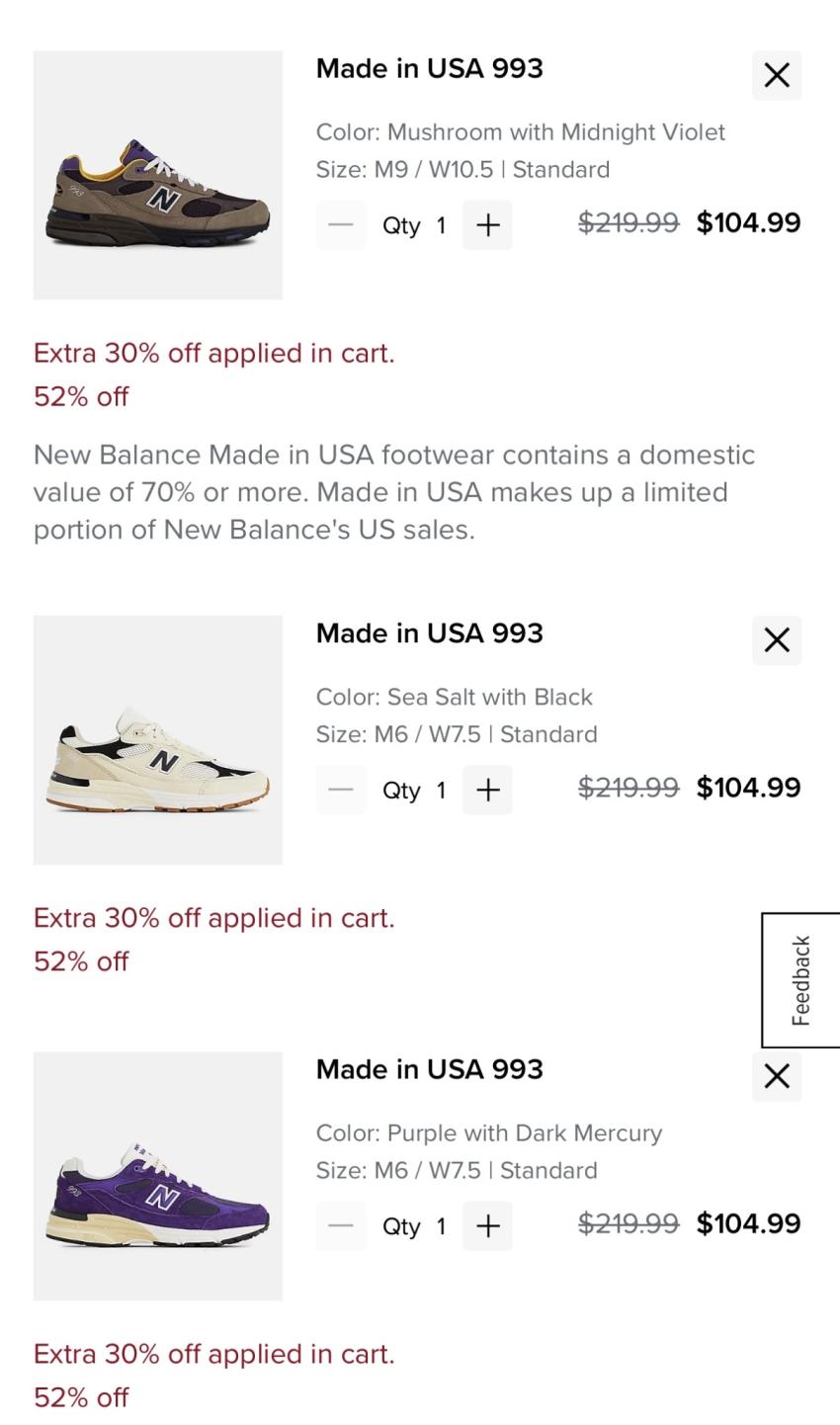Increase quantity of the Mushroom 993 shoe
The height and width of the screenshot is (1425, 840).
pyautogui.click(x=487, y=225)
